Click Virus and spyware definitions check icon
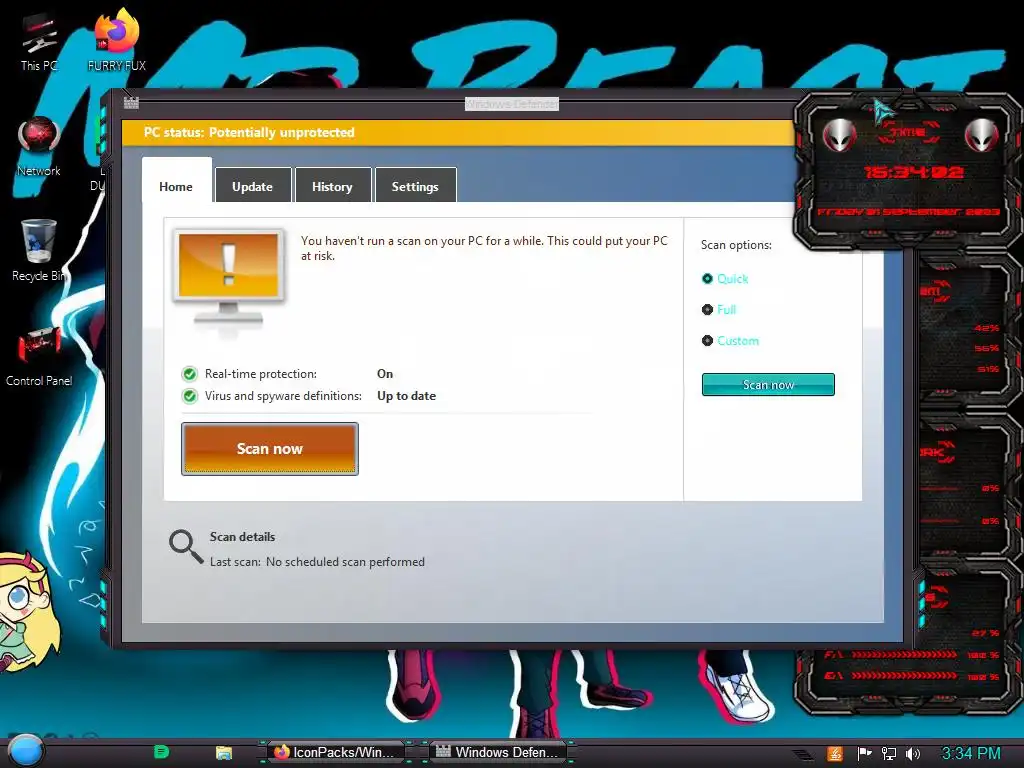The image size is (1024, 768). click(189, 396)
